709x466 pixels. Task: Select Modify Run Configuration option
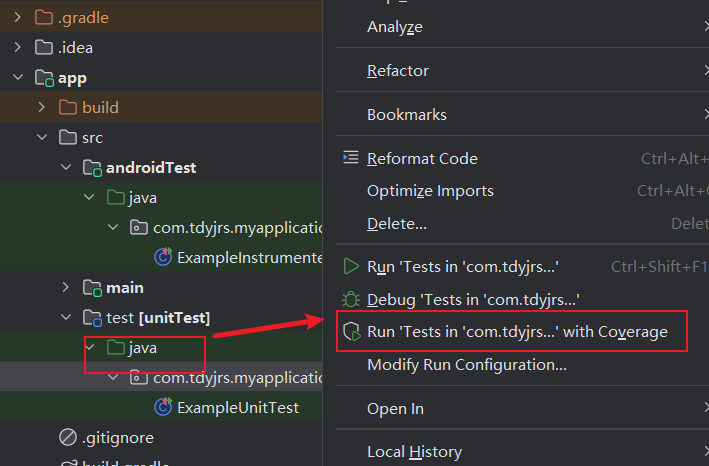(466, 365)
